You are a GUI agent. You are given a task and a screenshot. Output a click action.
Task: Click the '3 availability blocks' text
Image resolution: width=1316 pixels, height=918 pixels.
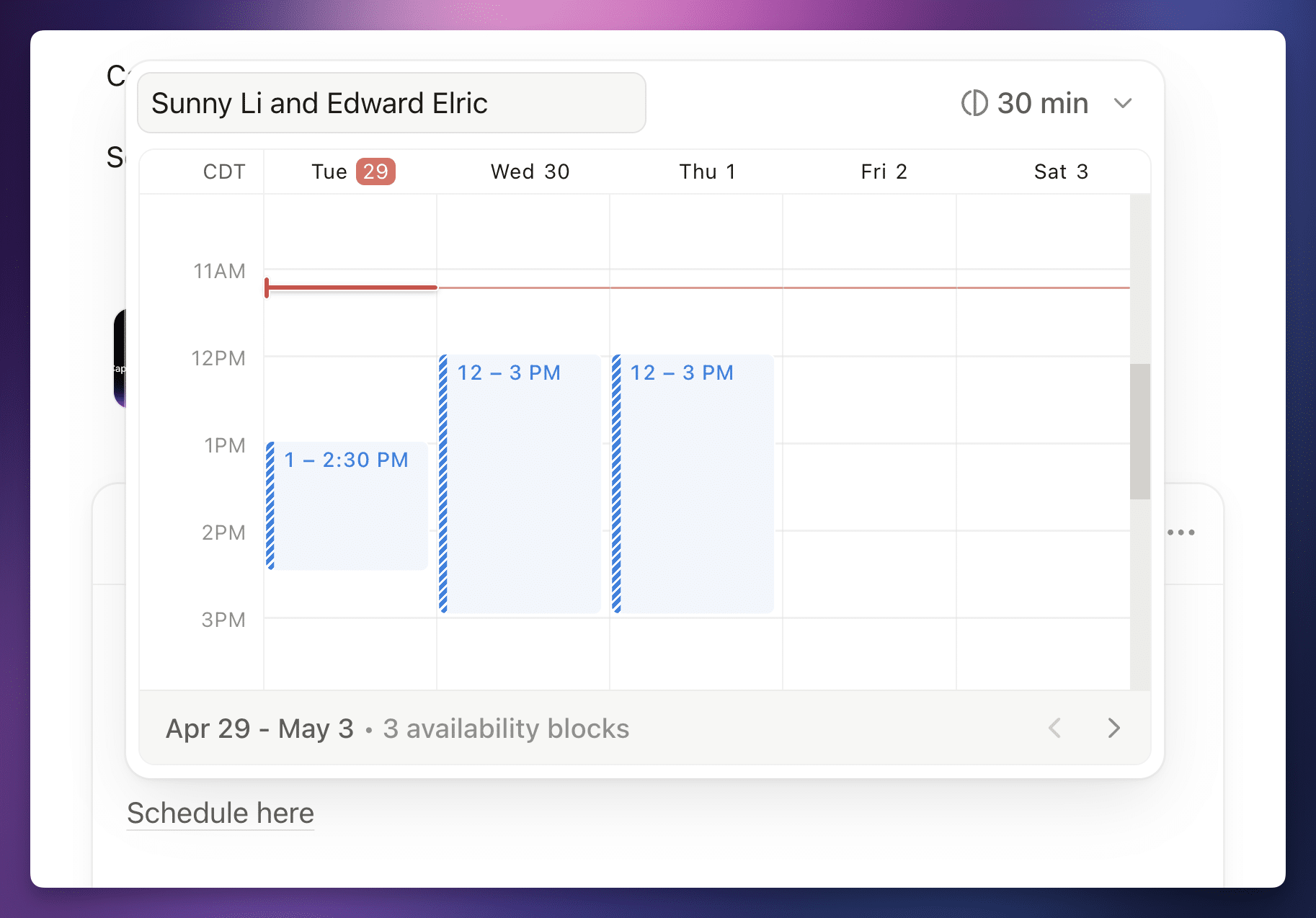506,728
